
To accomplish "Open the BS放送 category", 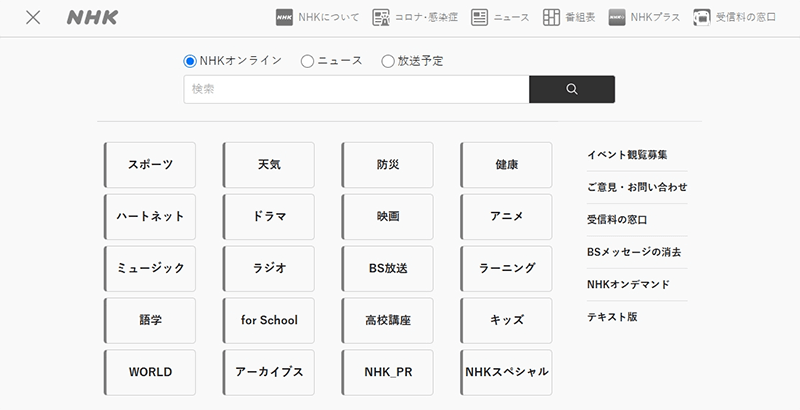I will [x=388, y=269].
